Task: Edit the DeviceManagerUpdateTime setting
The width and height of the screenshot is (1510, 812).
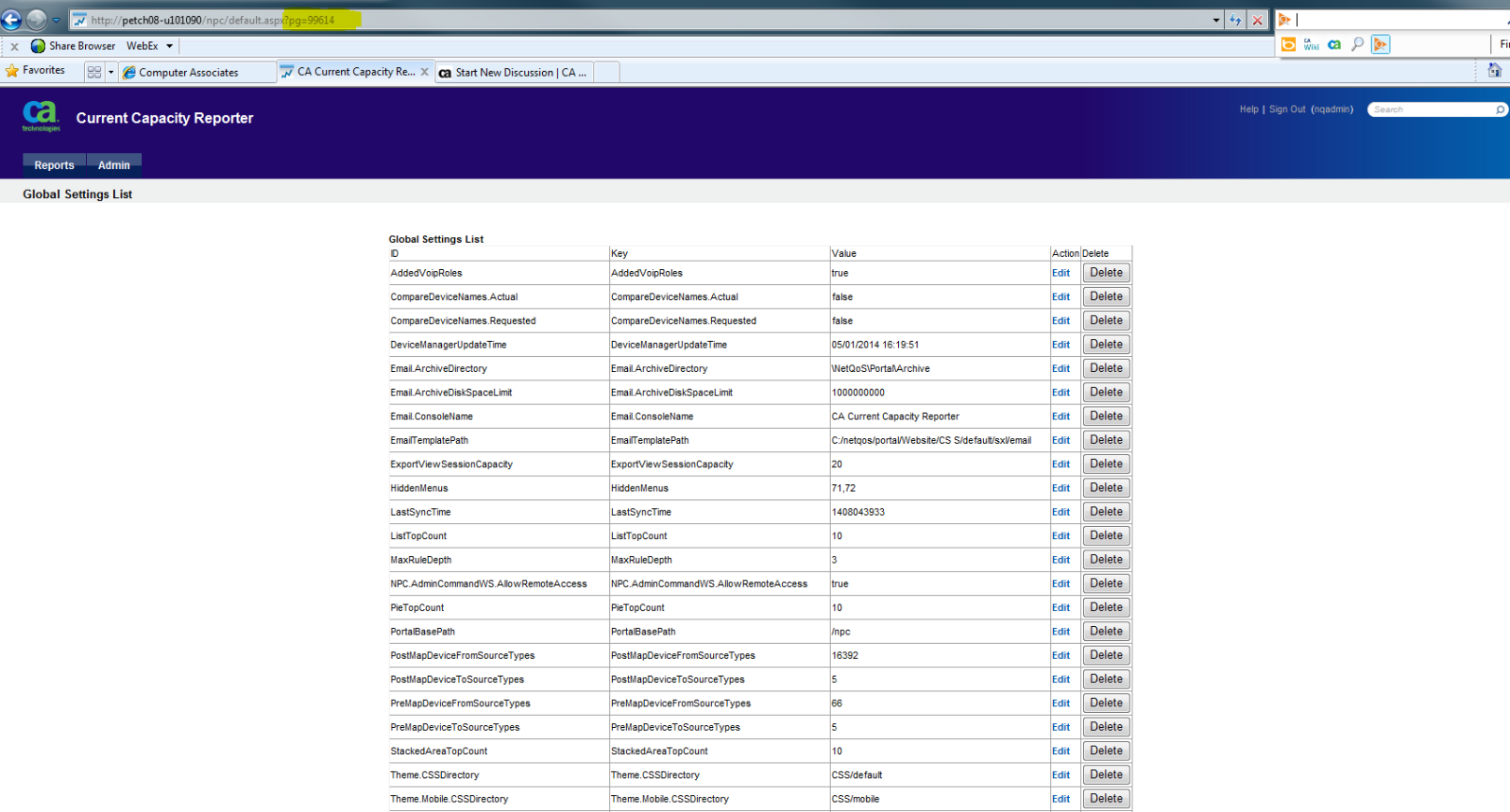Action: [1060, 345]
